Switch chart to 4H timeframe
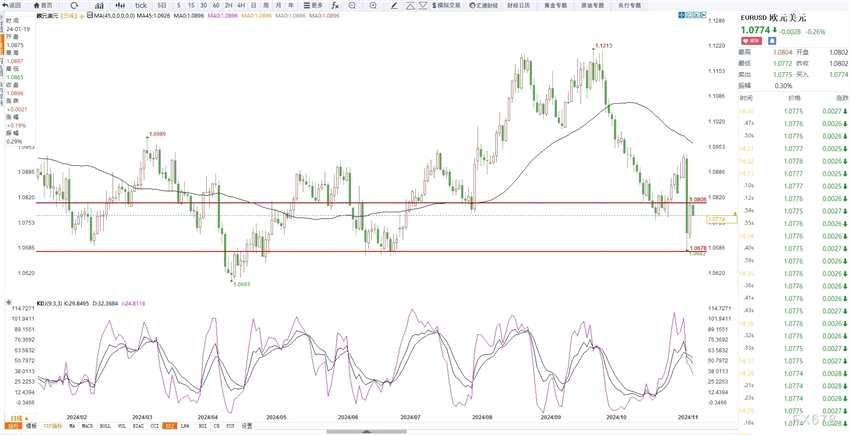The height and width of the screenshot is (435, 850). pyautogui.click(x=241, y=5)
